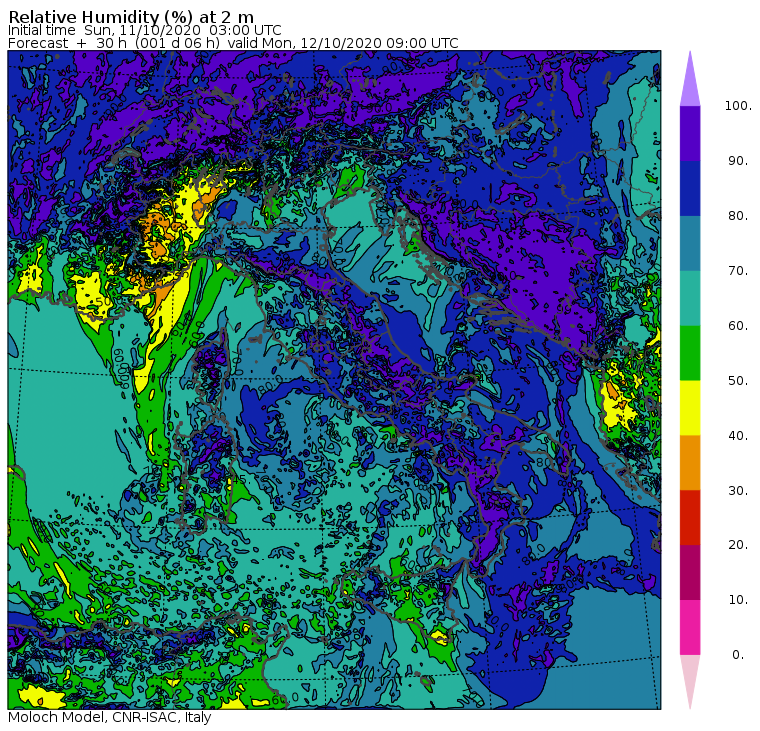This screenshot has width=760, height=731.
Task: Click the 'Relative Humidity (%) at 2 m' title
Action: point(131,17)
